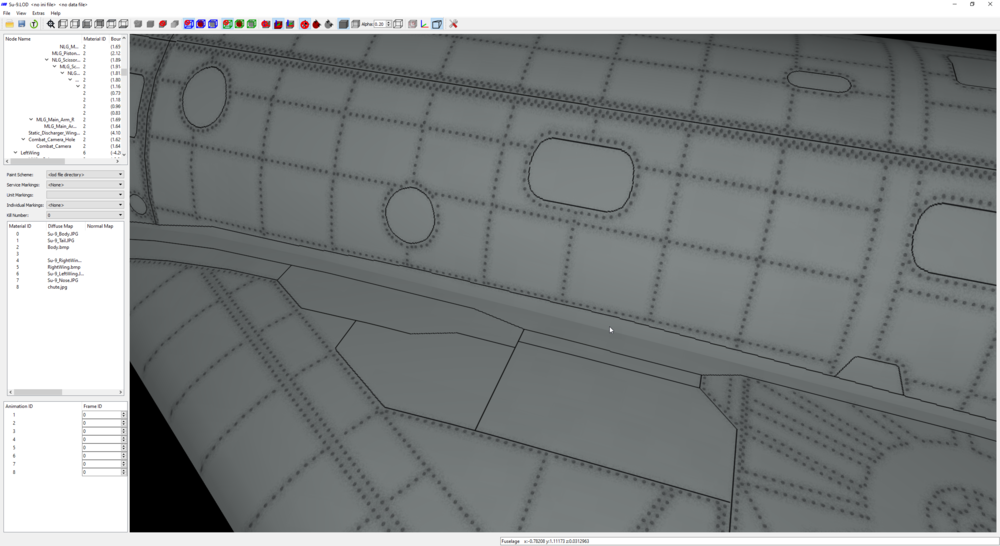Image resolution: width=1000 pixels, height=546 pixels.
Task: Collapse the LeftWing tree node
Action: tap(15, 153)
